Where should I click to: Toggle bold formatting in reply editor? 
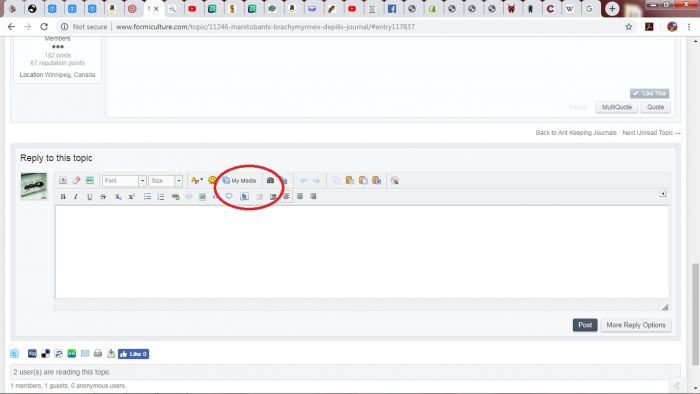(x=63, y=197)
